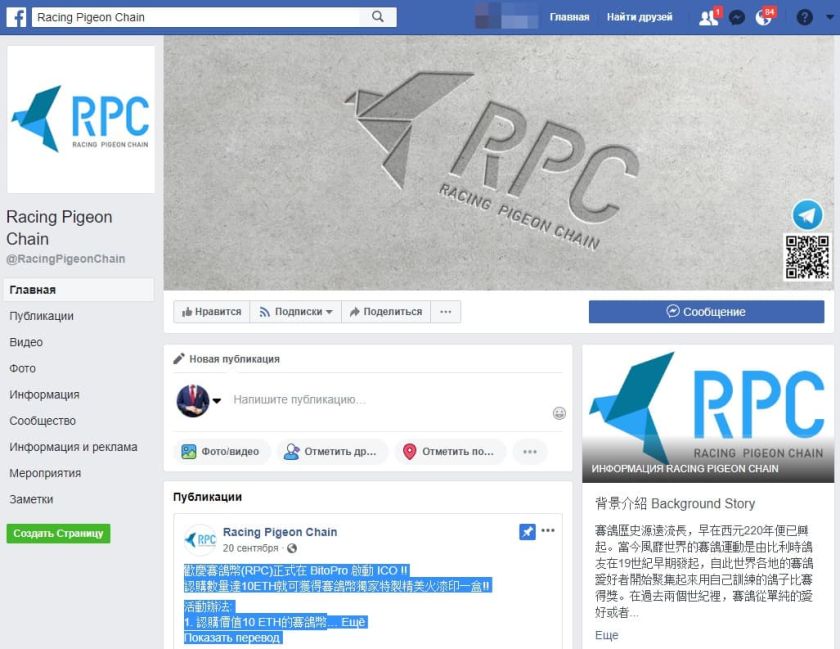
Task: Open the post options ellipsis menu
Action: coord(548,531)
